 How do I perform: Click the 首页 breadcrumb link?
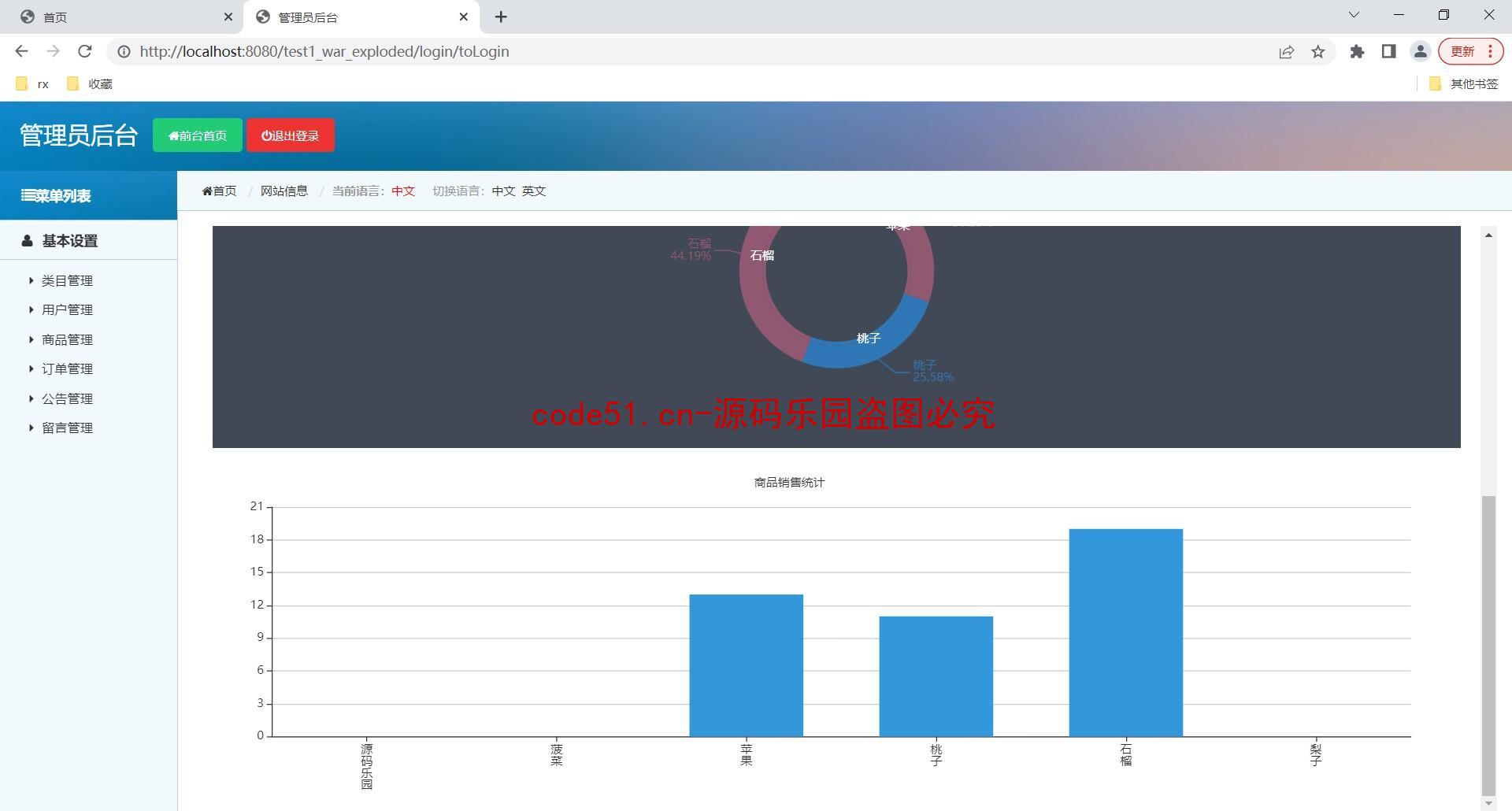pyautogui.click(x=219, y=191)
